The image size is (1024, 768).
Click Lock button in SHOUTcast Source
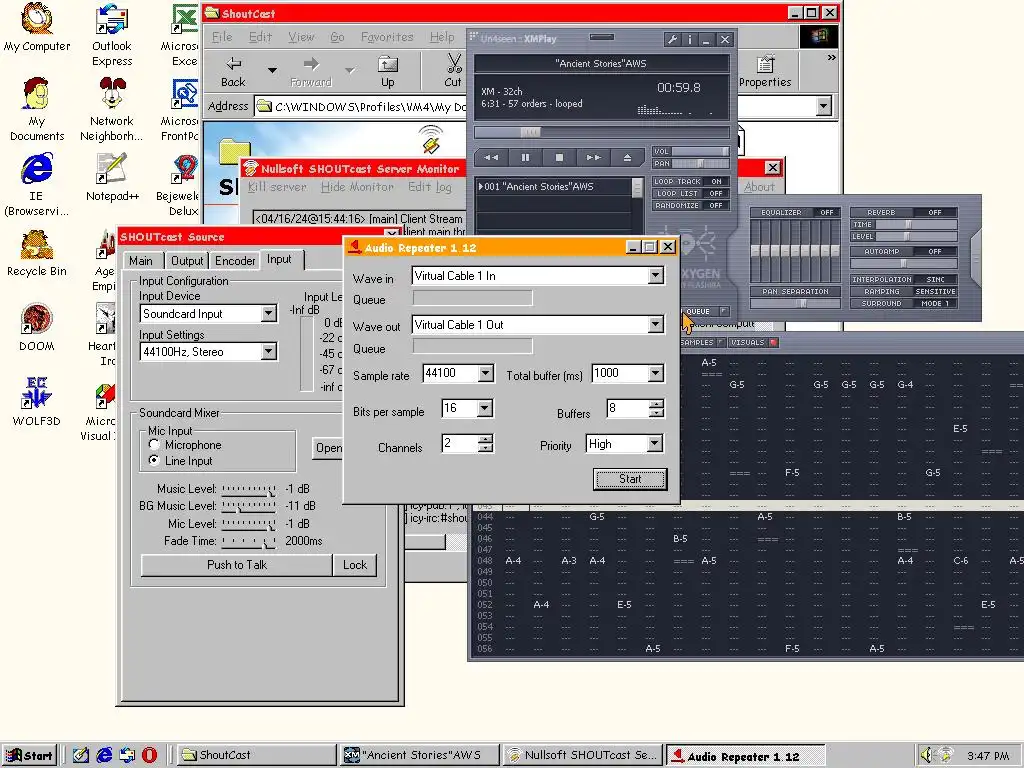(355, 565)
